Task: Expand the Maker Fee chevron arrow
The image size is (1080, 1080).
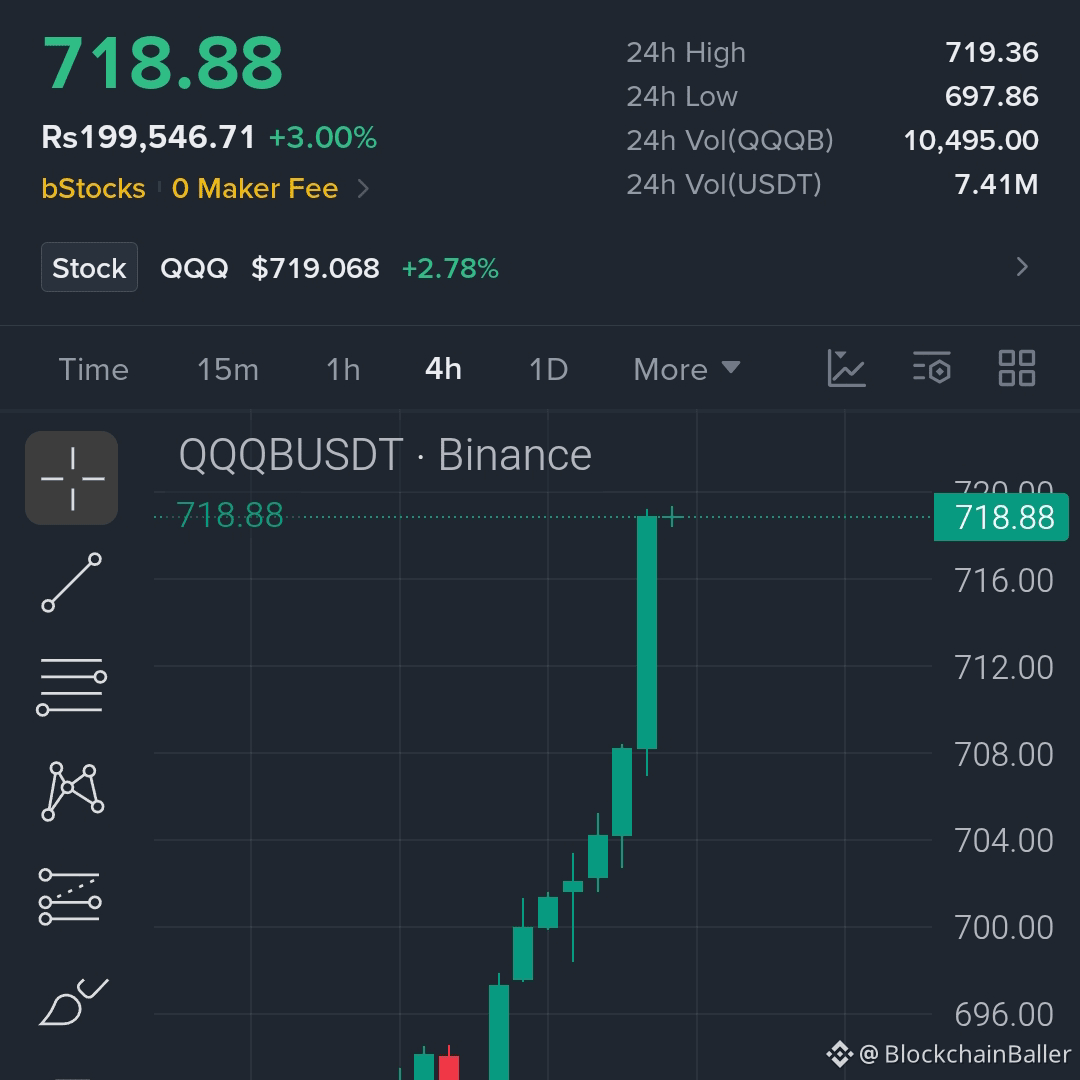Action: (x=364, y=189)
